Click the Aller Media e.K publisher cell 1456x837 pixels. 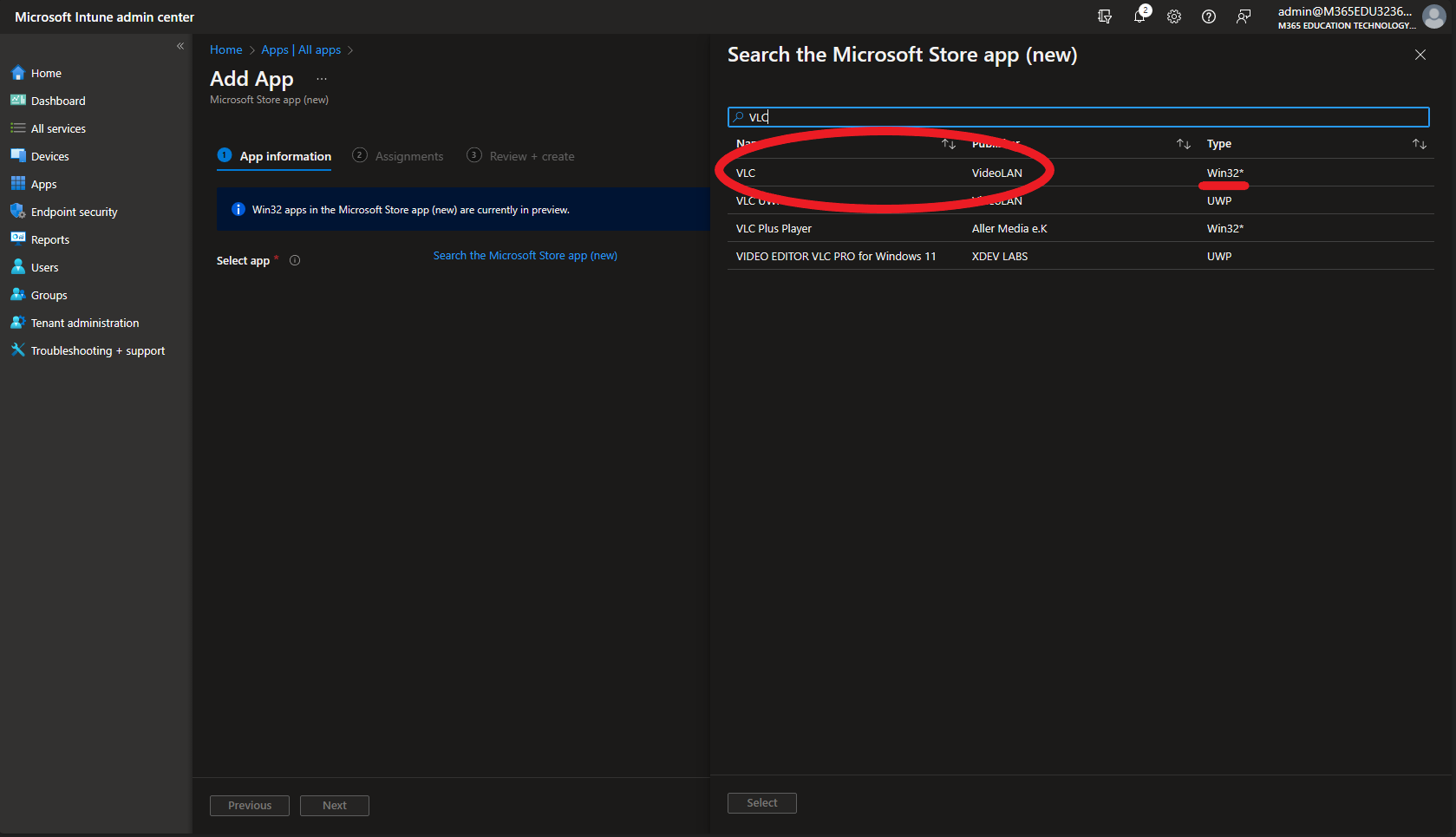(1009, 229)
